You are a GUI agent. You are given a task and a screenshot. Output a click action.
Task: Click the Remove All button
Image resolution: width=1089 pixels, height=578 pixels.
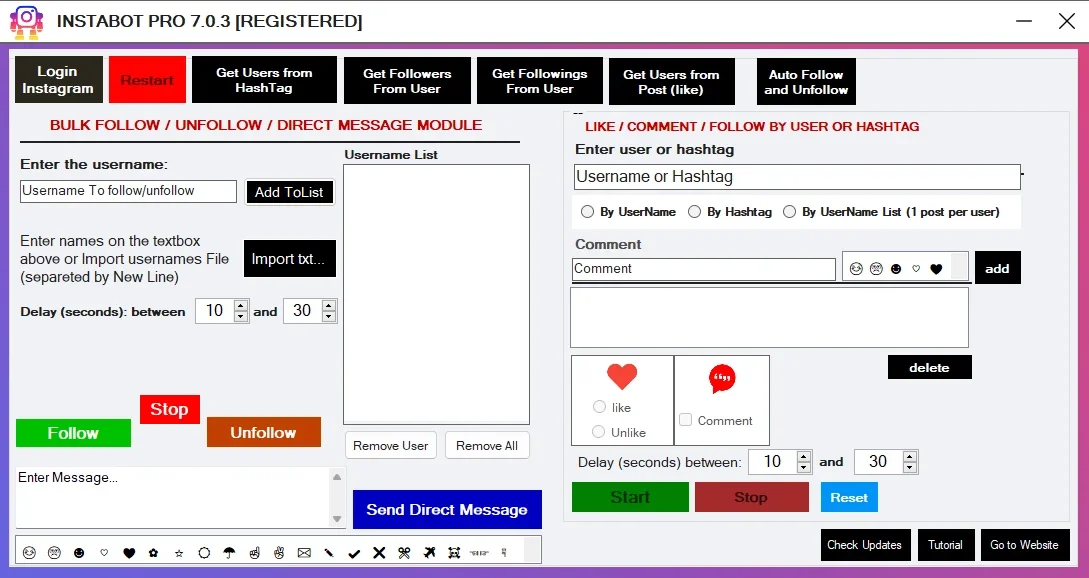pyautogui.click(x=487, y=445)
